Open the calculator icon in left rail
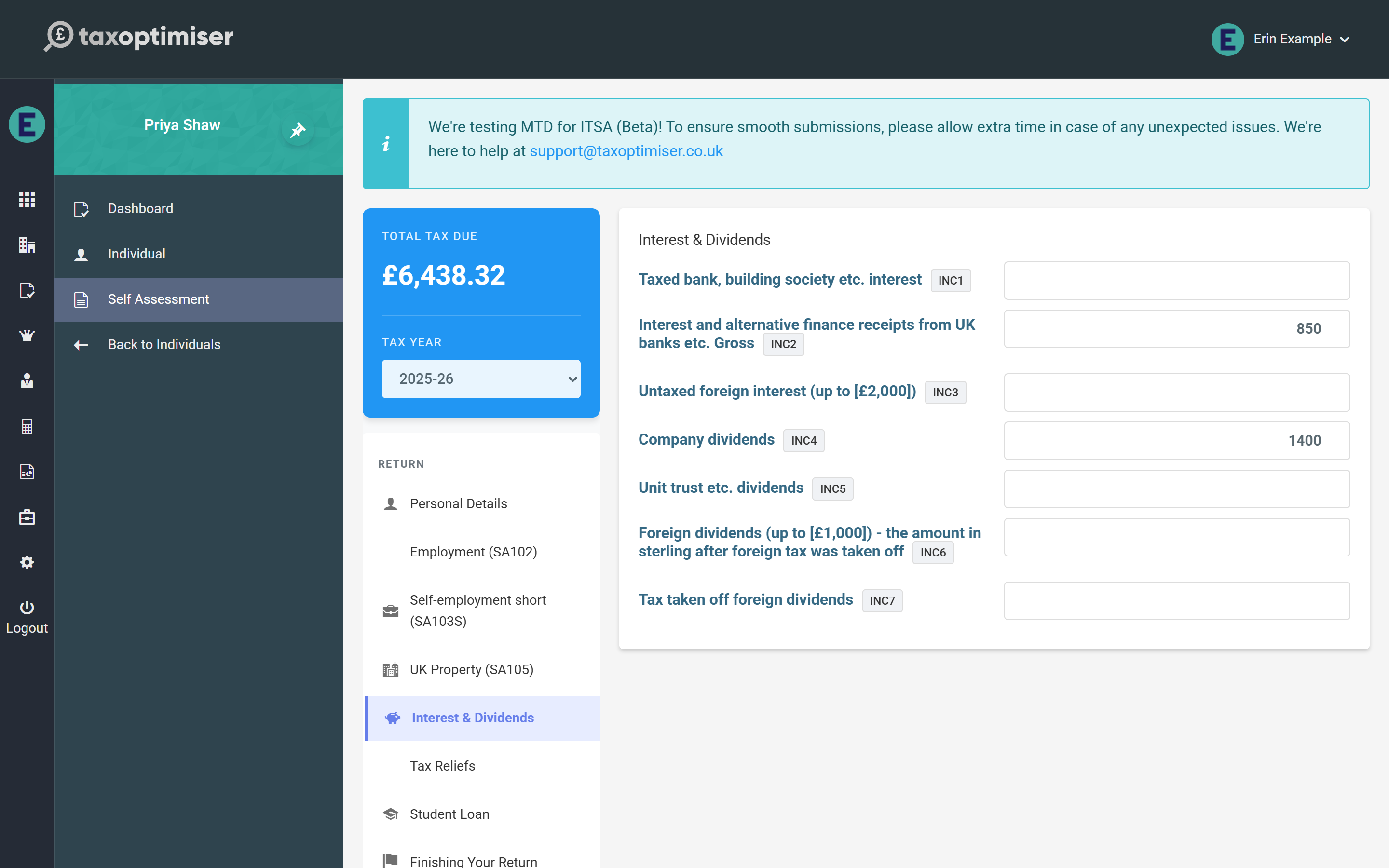The width and height of the screenshot is (1389, 868). click(27, 426)
